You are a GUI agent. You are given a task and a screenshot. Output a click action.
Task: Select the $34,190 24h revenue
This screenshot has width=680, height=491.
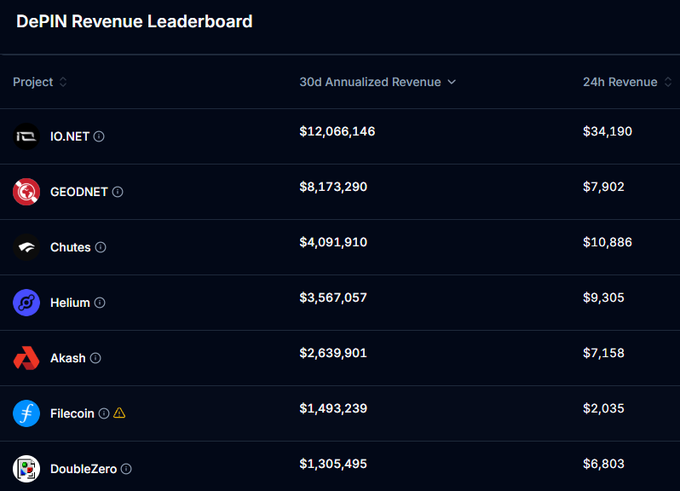pos(608,131)
